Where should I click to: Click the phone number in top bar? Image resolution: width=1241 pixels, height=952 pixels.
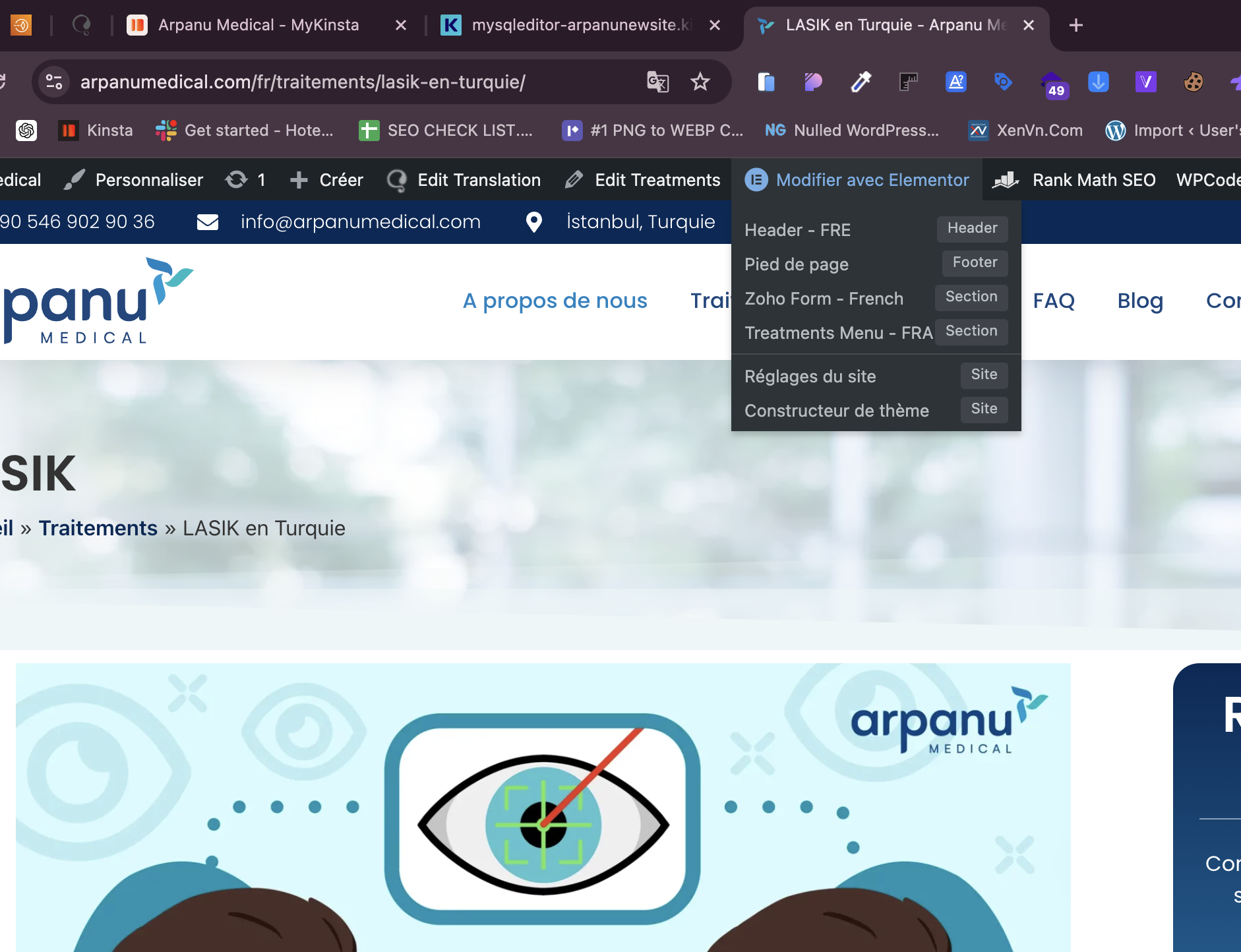(x=77, y=222)
